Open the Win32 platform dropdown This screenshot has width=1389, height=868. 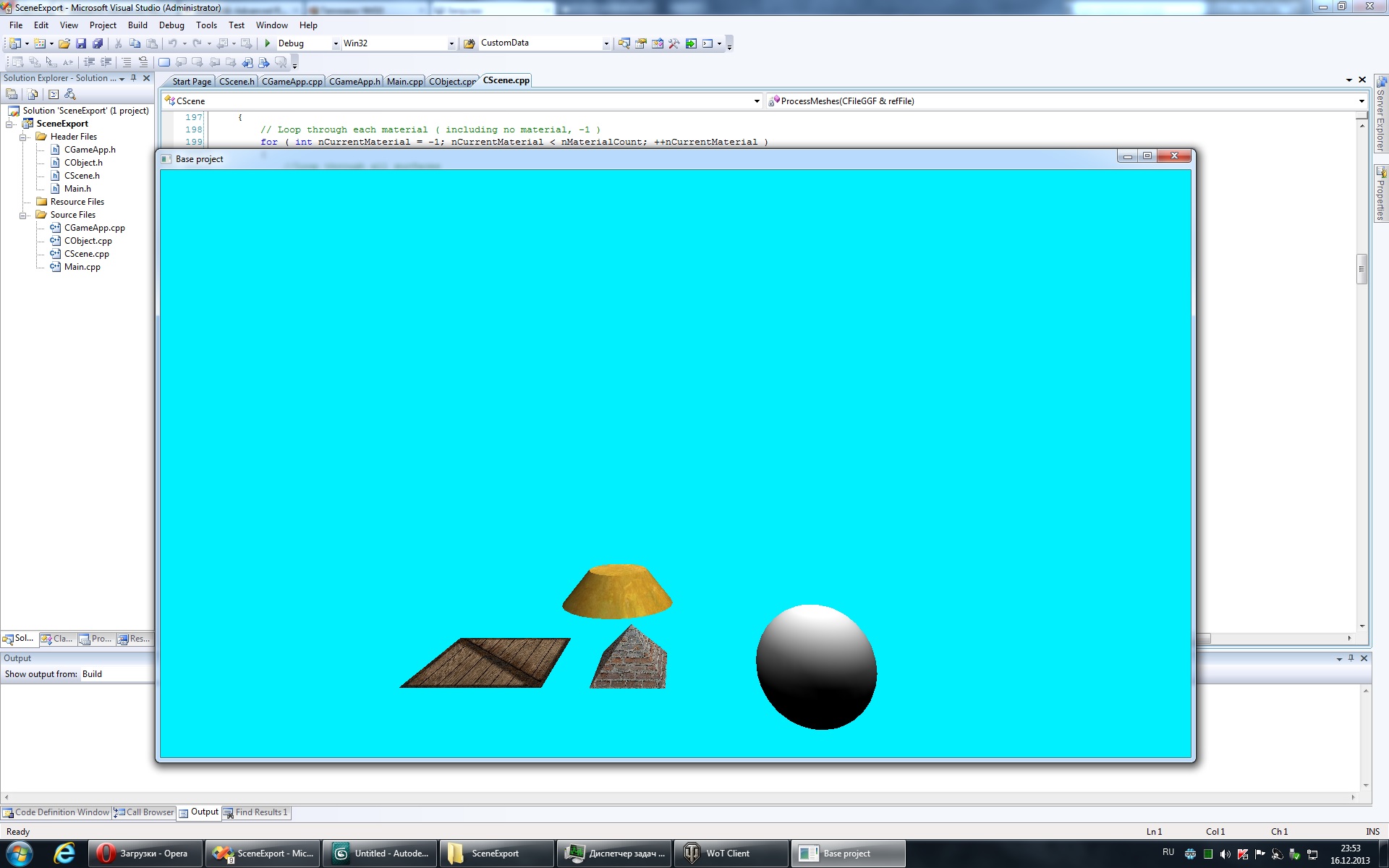pos(451,43)
